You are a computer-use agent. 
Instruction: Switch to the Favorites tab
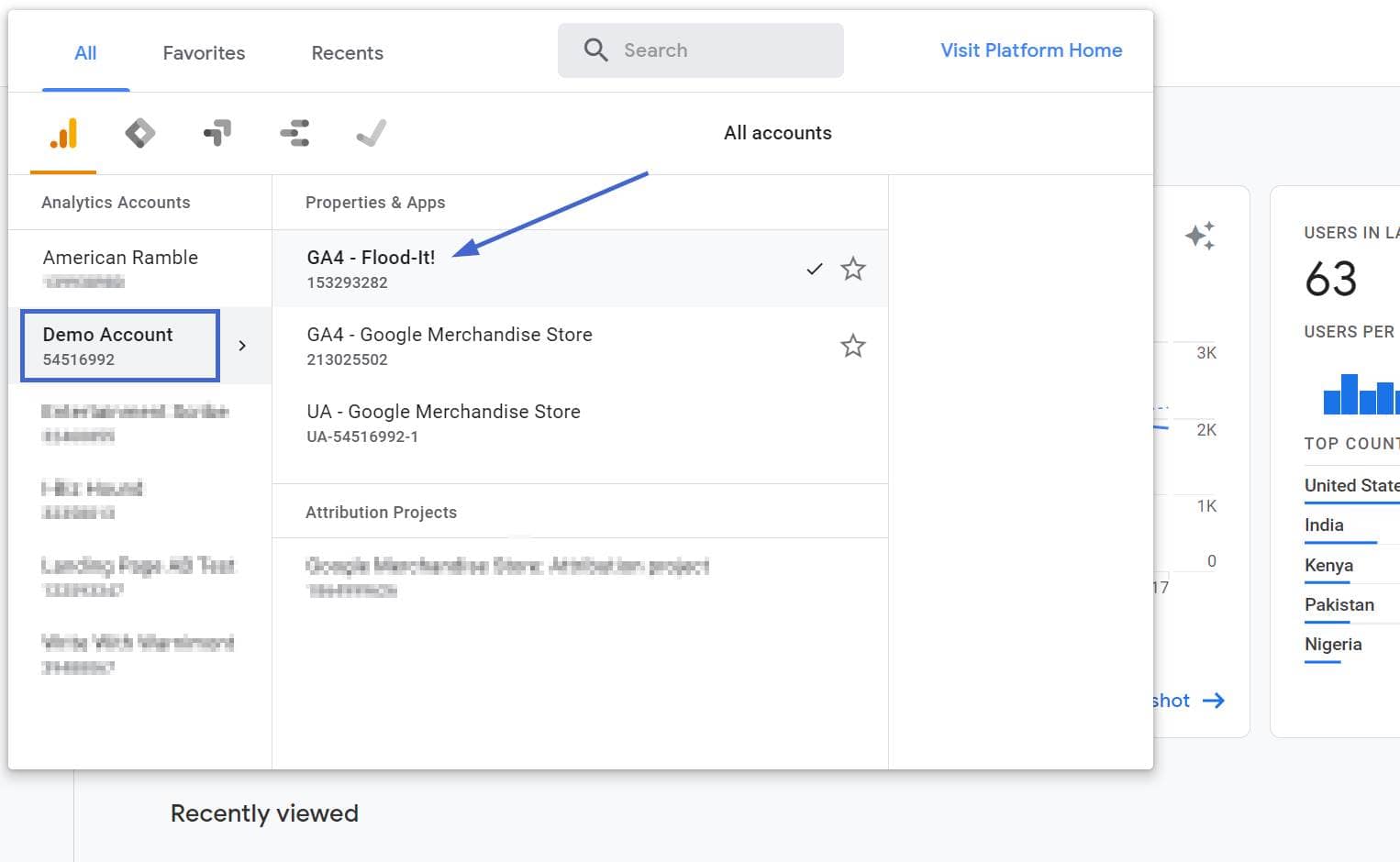pyautogui.click(x=204, y=53)
